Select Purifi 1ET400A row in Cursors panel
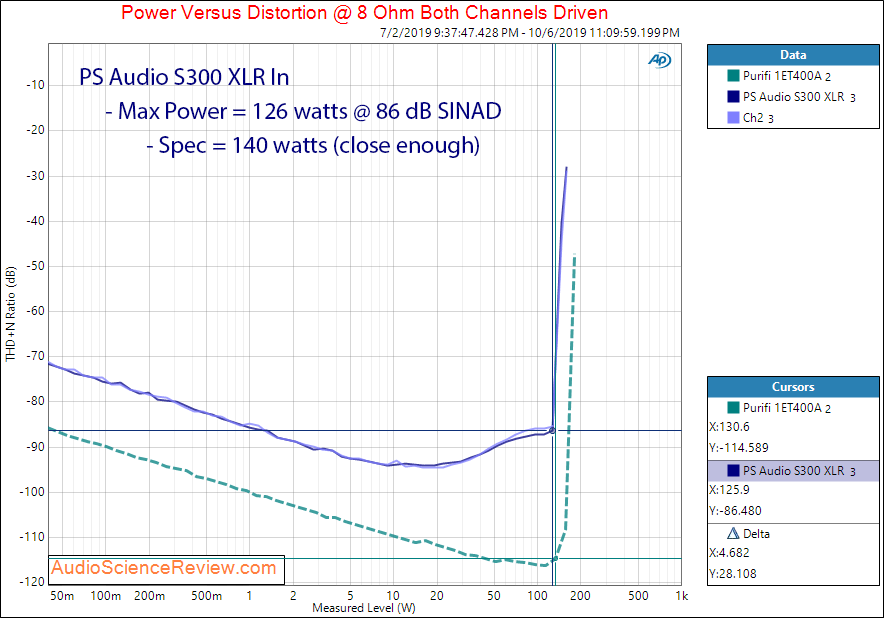This screenshot has height=618, width=884. pos(793,408)
